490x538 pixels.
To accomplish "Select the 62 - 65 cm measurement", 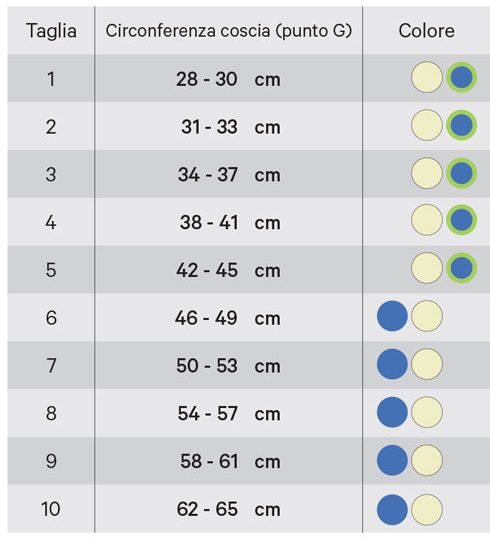I will 228,509.
